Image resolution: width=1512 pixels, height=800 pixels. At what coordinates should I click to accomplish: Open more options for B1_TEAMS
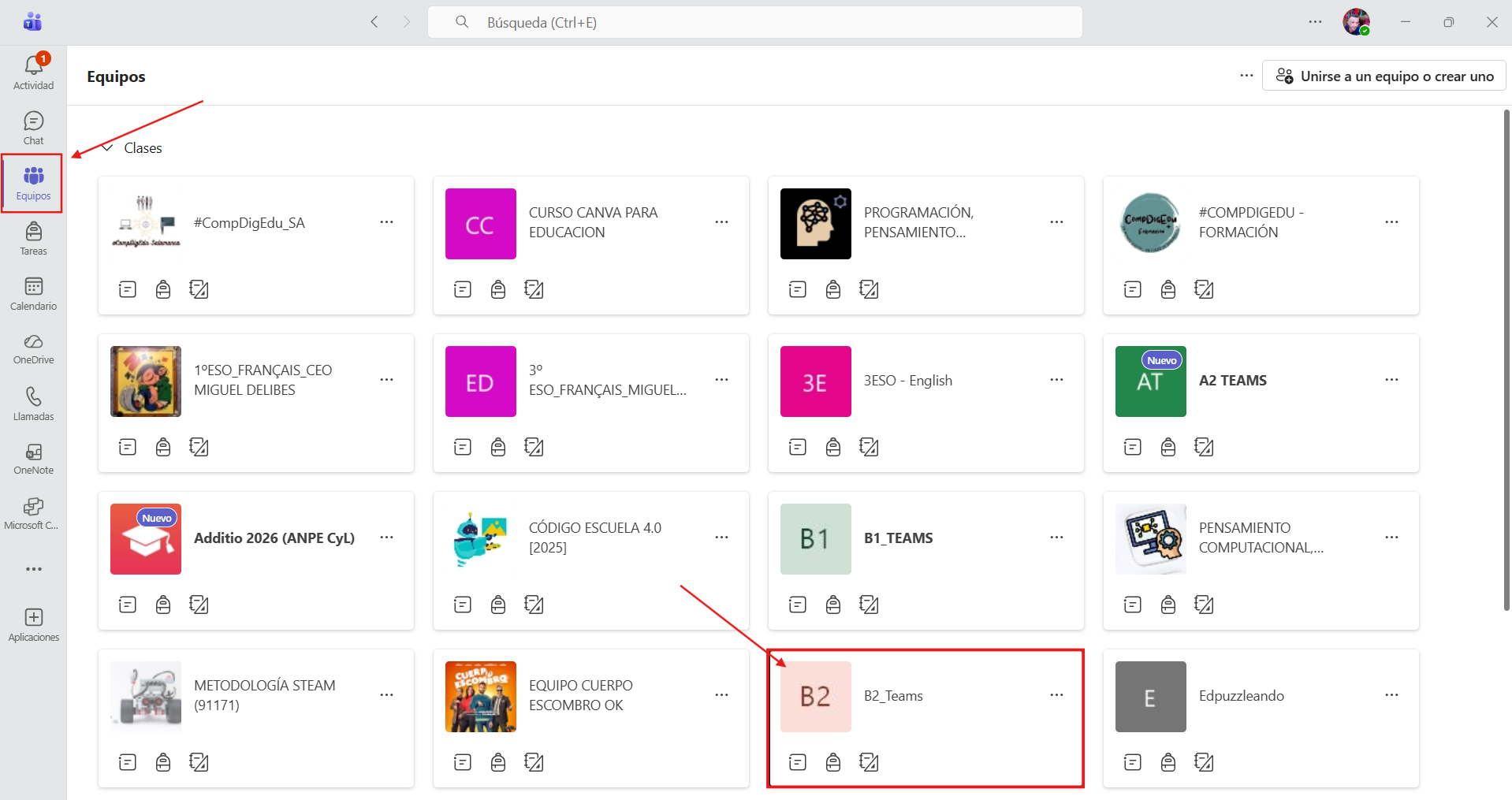pos(1056,538)
